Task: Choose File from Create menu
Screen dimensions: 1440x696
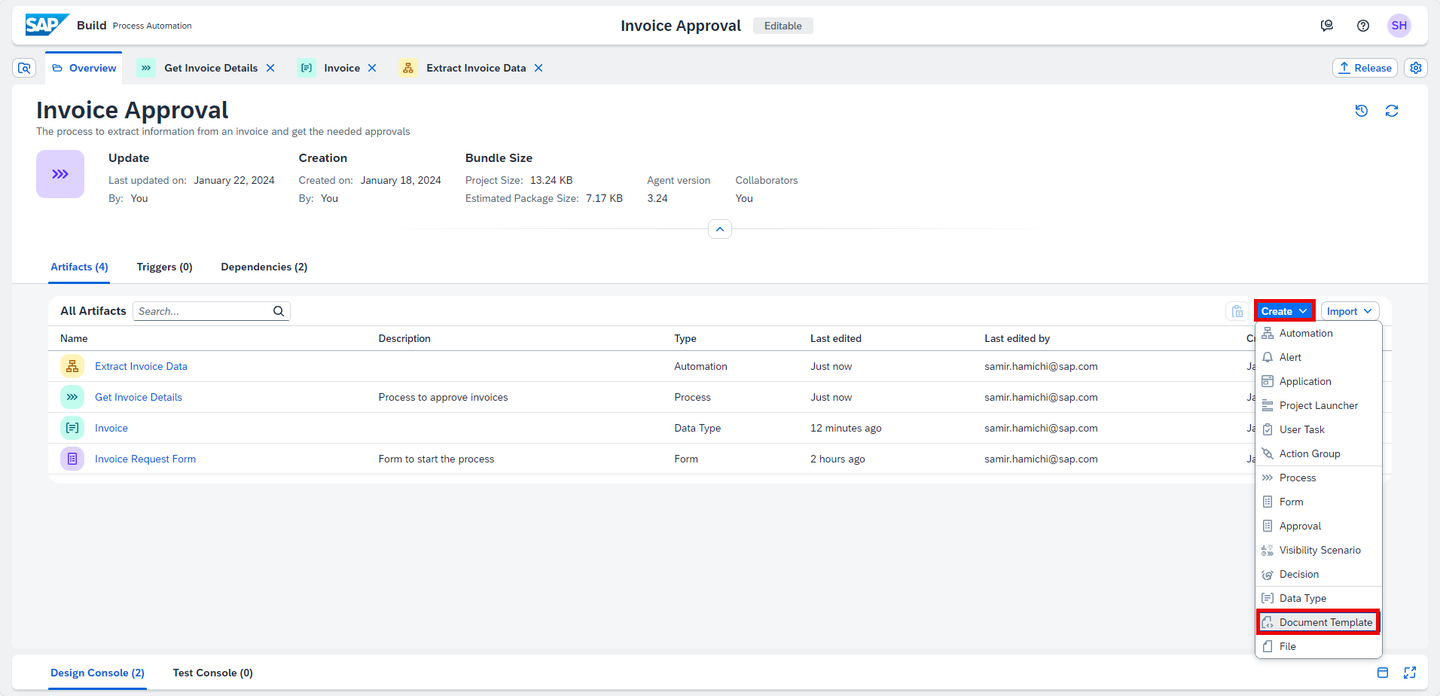Action: pyautogui.click(x=1318, y=646)
